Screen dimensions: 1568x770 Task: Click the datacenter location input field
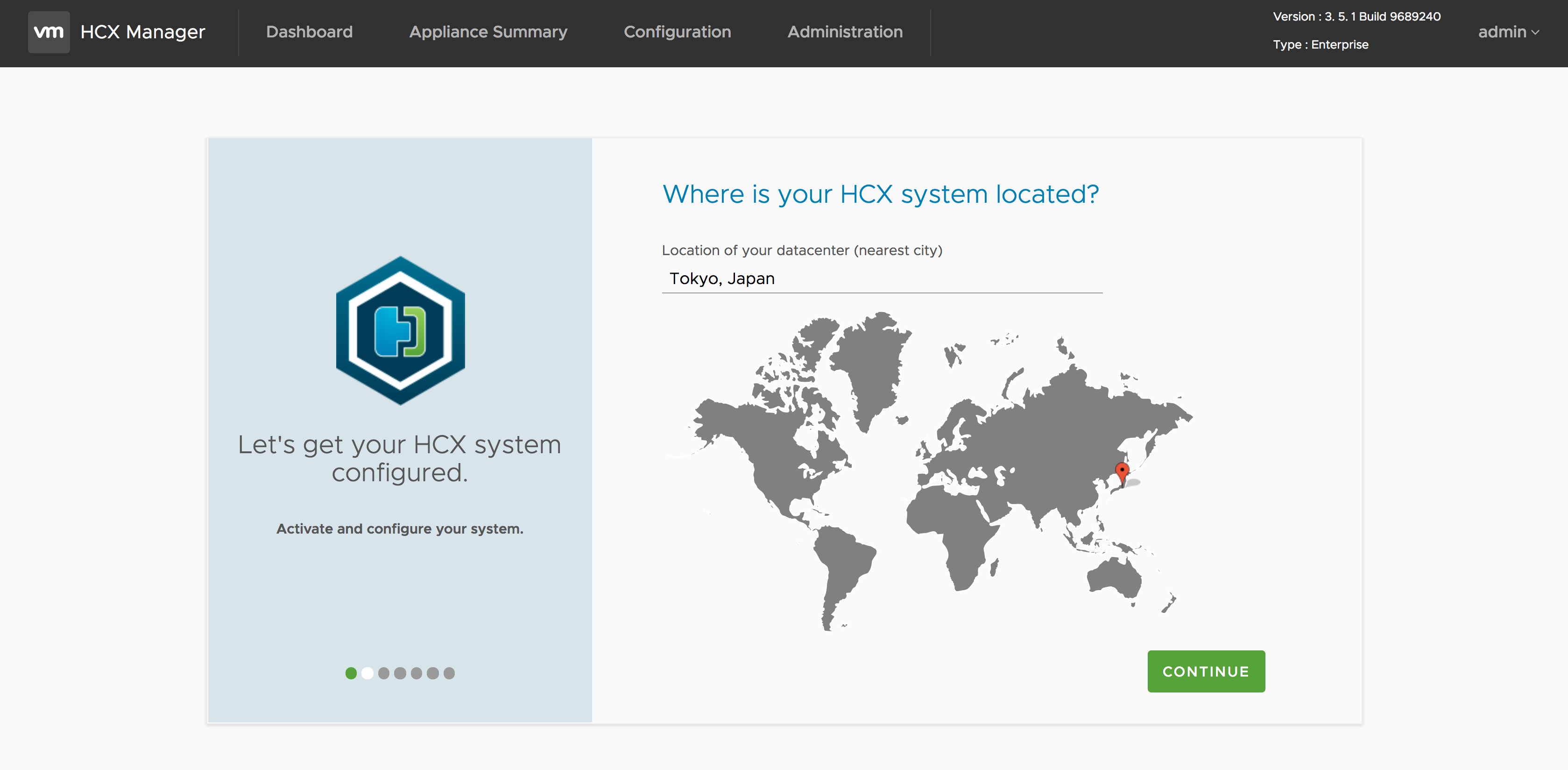click(882, 278)
